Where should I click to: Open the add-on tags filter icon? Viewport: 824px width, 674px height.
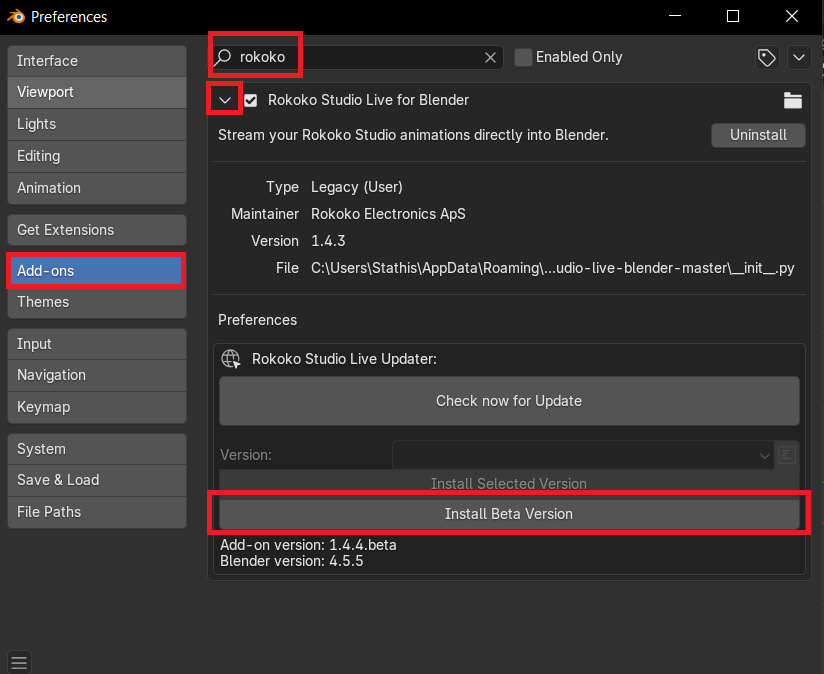(767, 58)
